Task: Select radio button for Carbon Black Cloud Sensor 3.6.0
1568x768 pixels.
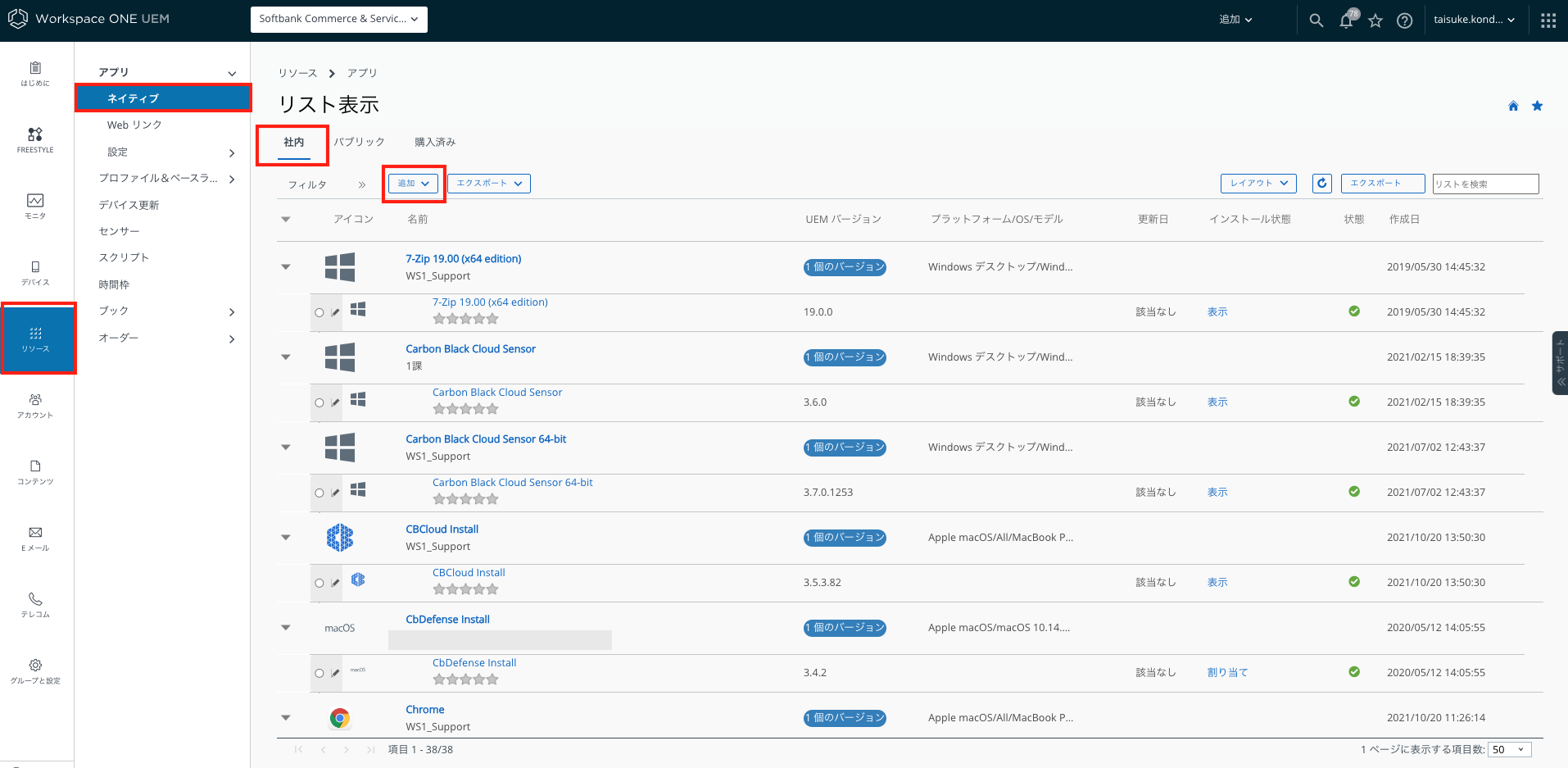Action: click(319, 402)
